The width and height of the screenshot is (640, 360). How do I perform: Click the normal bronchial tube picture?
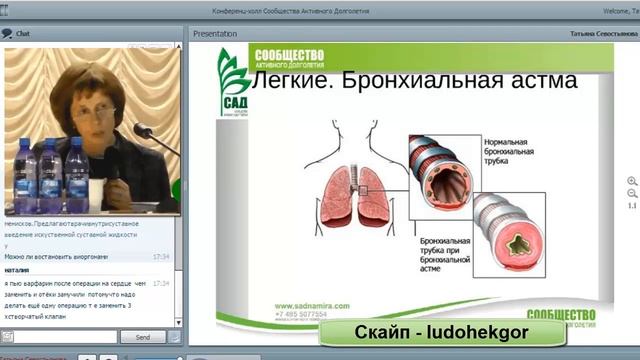click(x=445, y=177)
